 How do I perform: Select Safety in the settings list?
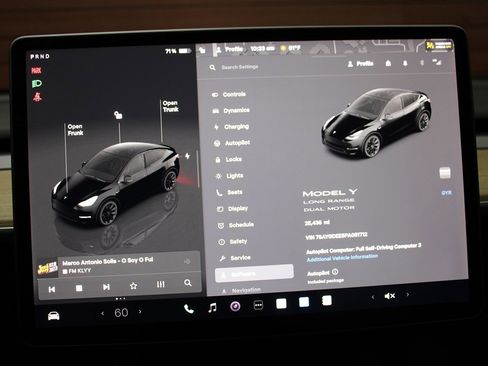click(x=233, y=242)
